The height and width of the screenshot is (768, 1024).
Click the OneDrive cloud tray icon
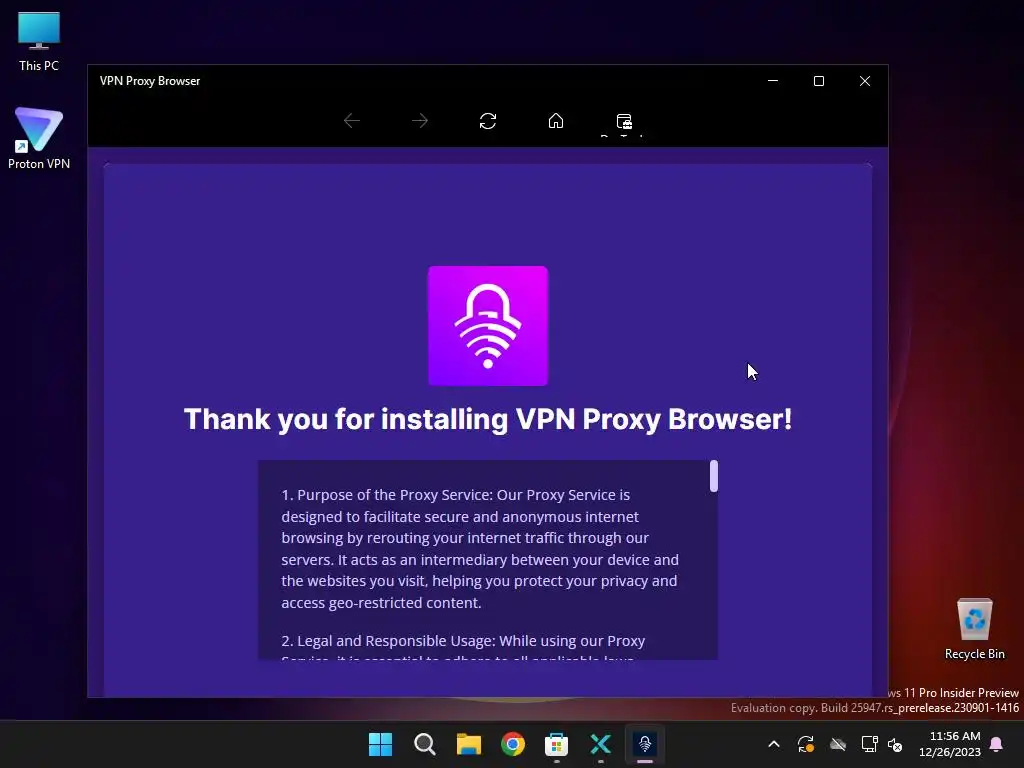coord(838,744)
